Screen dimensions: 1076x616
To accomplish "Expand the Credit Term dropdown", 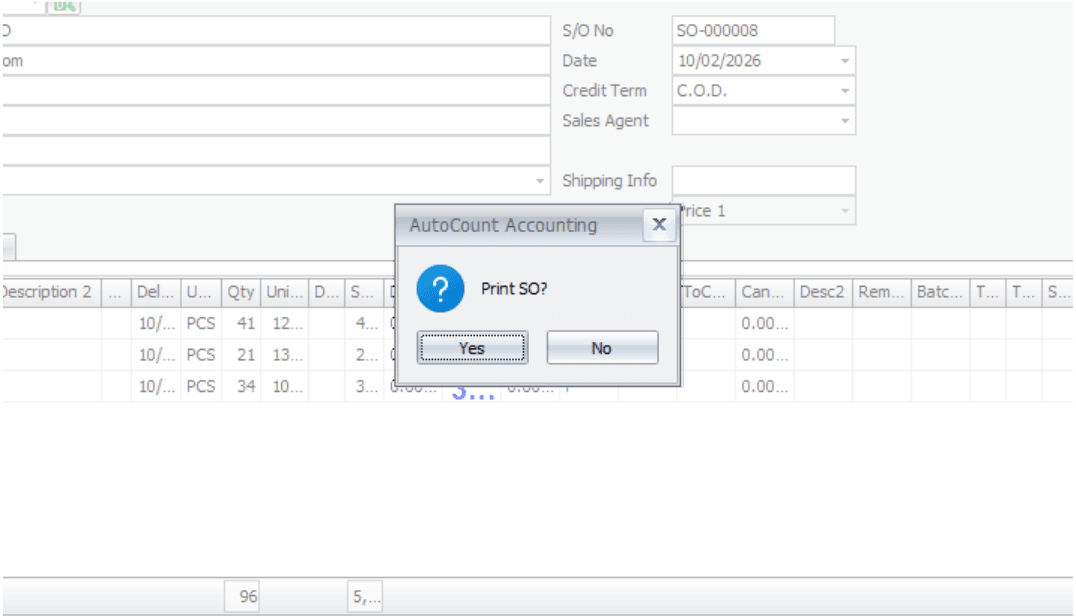I will [x=845, y=91].
